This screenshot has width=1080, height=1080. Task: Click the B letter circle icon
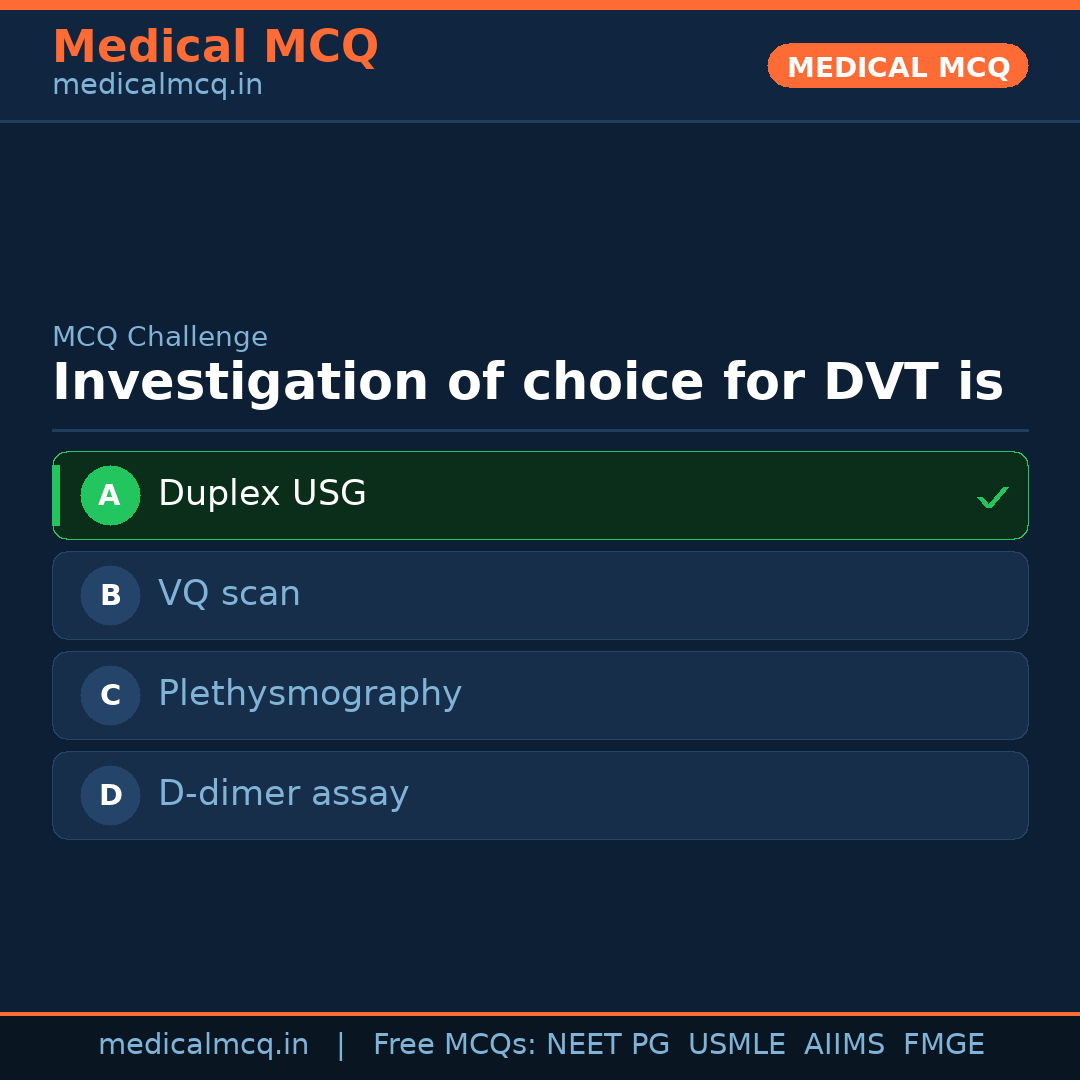[110, 595]
